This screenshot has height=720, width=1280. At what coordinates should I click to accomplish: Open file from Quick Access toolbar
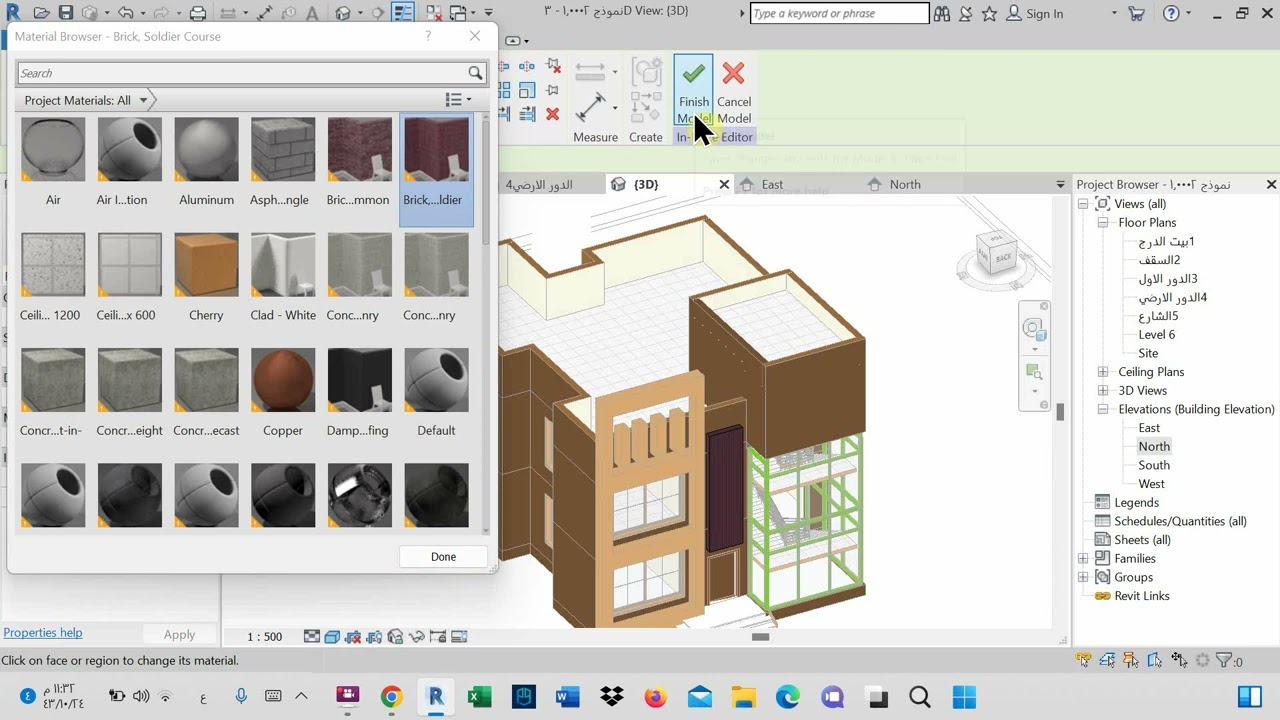point(41,13)
